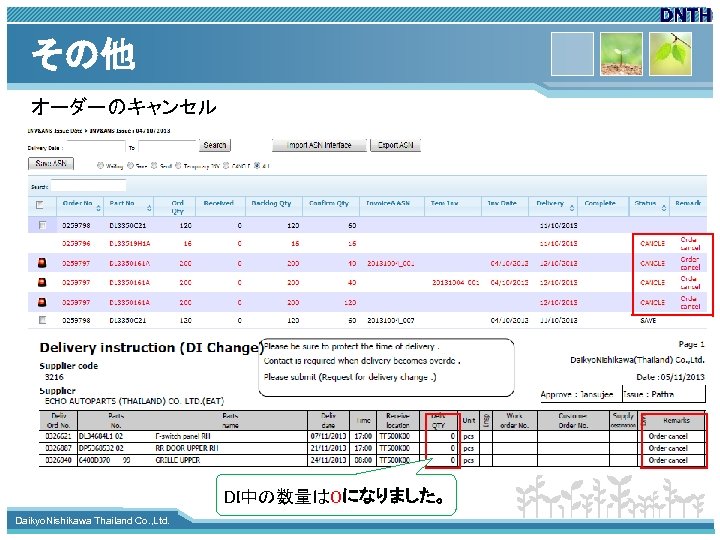This screenshot has height=540, width=720.
Task: Select the Save status radio button
Action: pyautogui.click(x=130, y=166)
